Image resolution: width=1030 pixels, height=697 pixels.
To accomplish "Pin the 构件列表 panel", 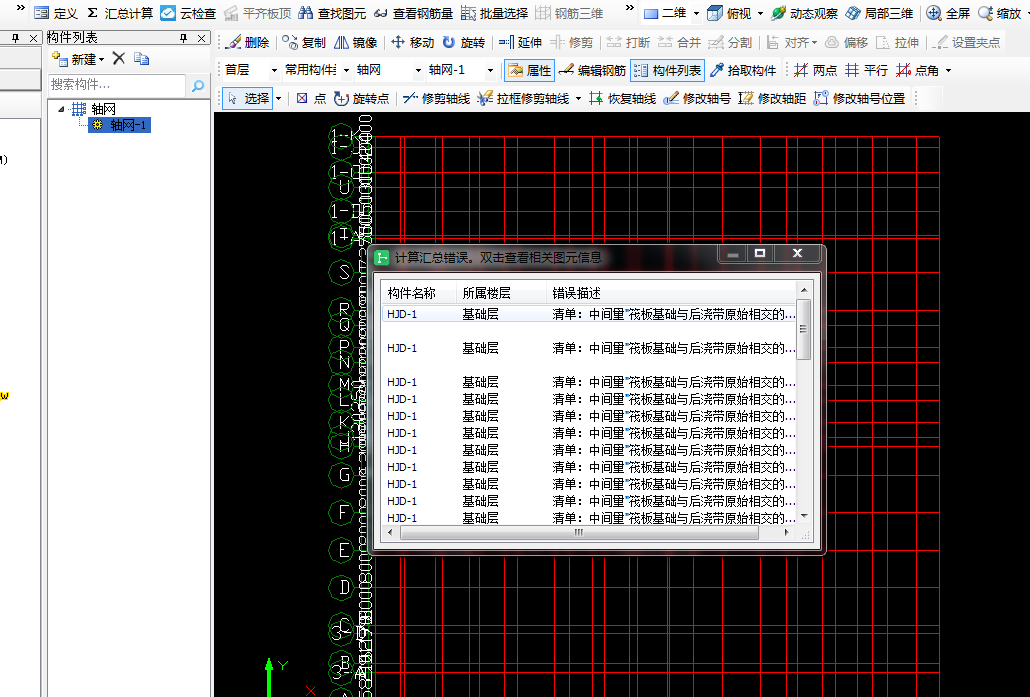I will point(184,38).
